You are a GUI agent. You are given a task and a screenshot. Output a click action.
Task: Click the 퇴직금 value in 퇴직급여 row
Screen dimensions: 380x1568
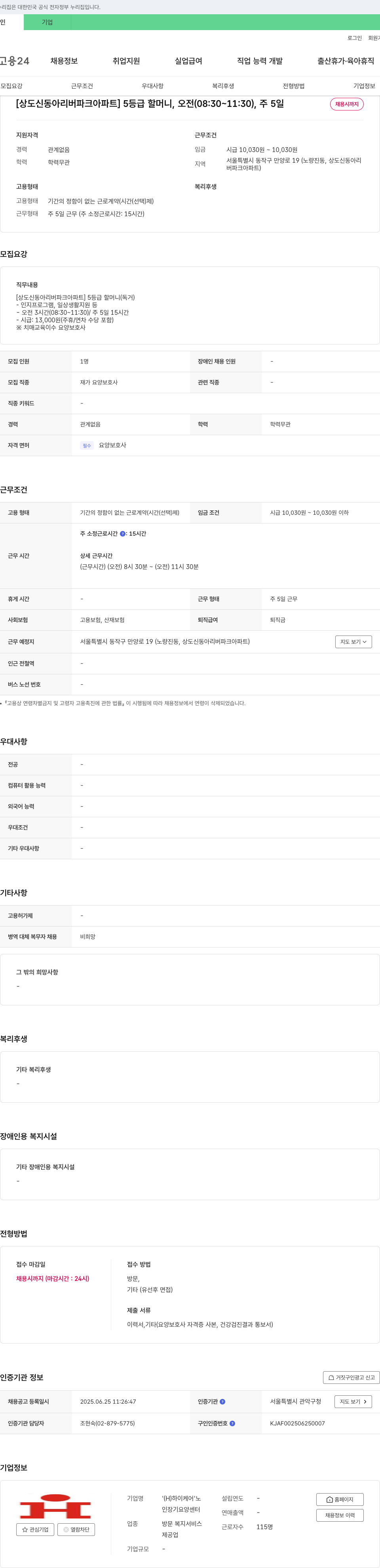tap(278, 620)
